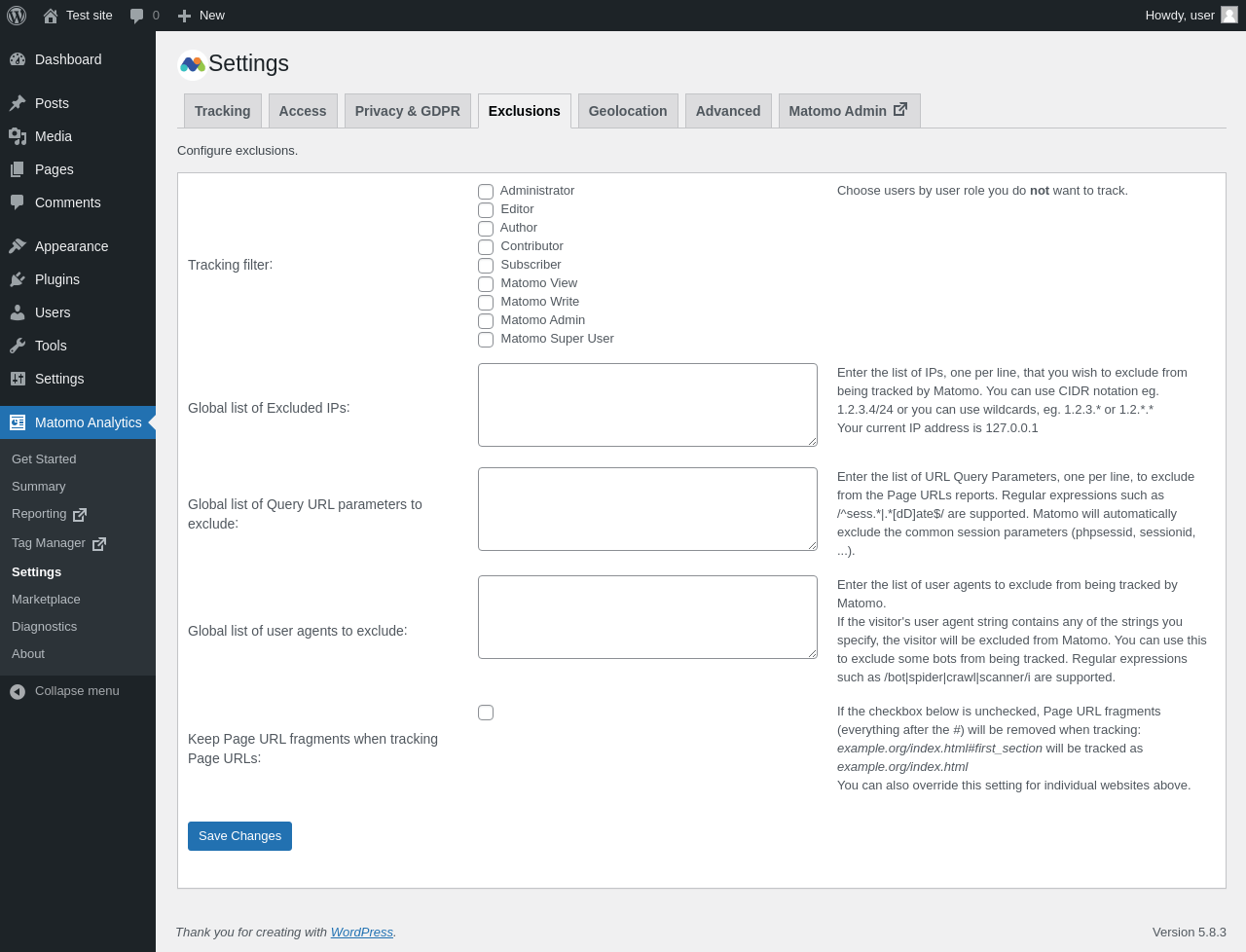
Task: Tick the Subscriber tracking filter checkbox
Action: pyautogui.click(x=486, y=266)
